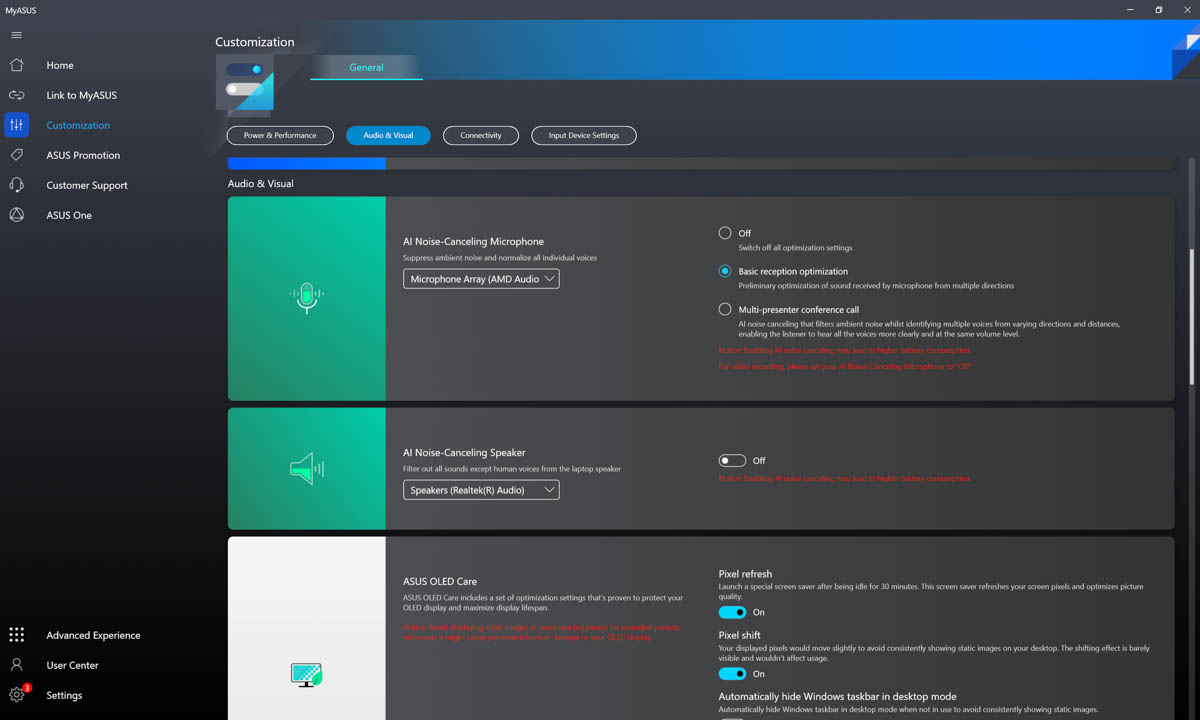
Task: Click the ASUS OLED Care heading
Action: [440, 581]
